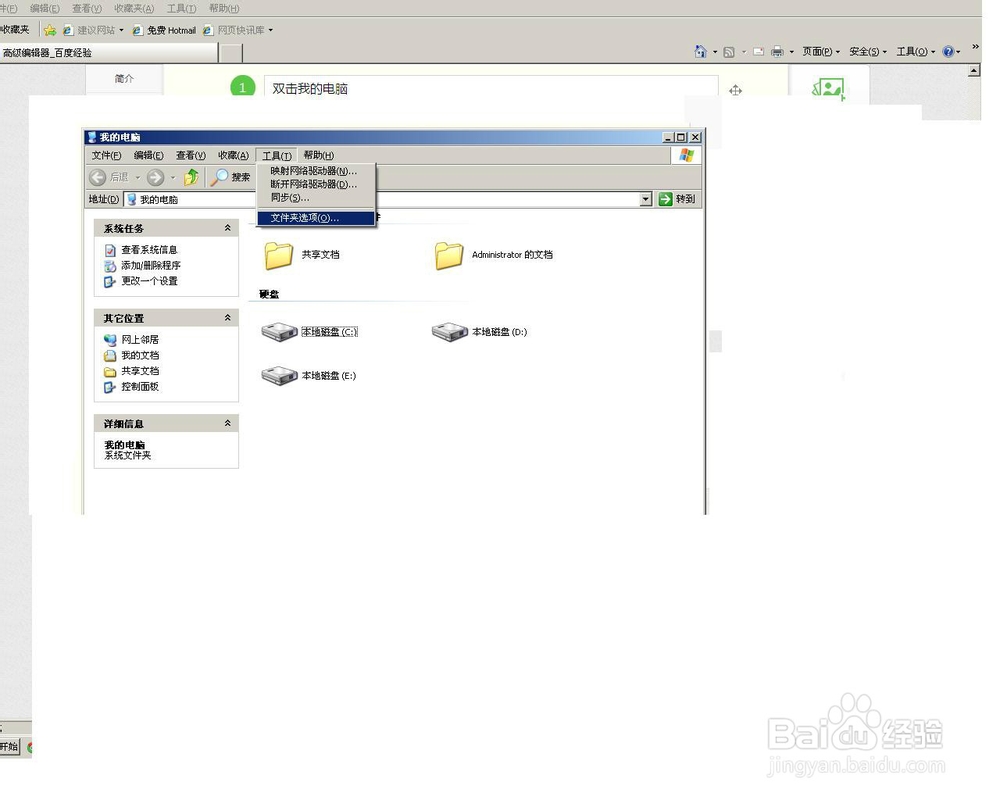
Task: Click the 网上邻居 icon in 其它位置
Action: [x=110, y=340]
